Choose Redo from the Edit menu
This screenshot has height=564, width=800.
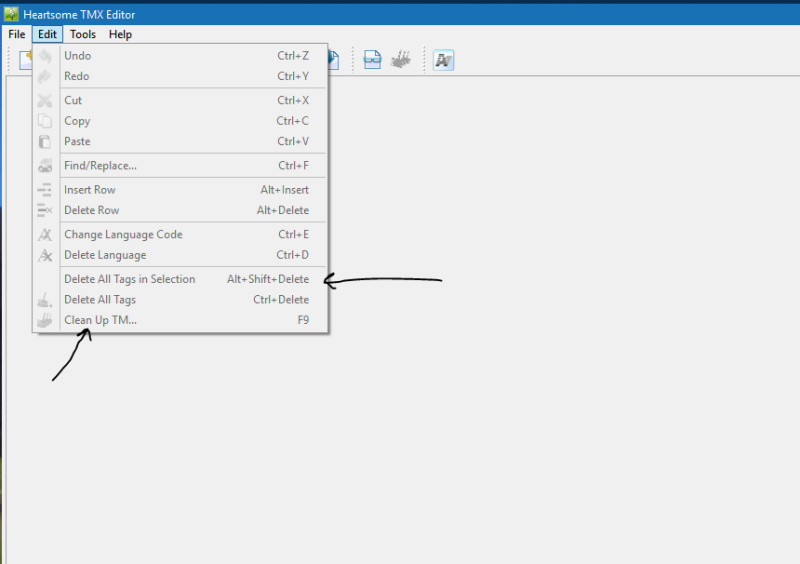tap(180, 76)
